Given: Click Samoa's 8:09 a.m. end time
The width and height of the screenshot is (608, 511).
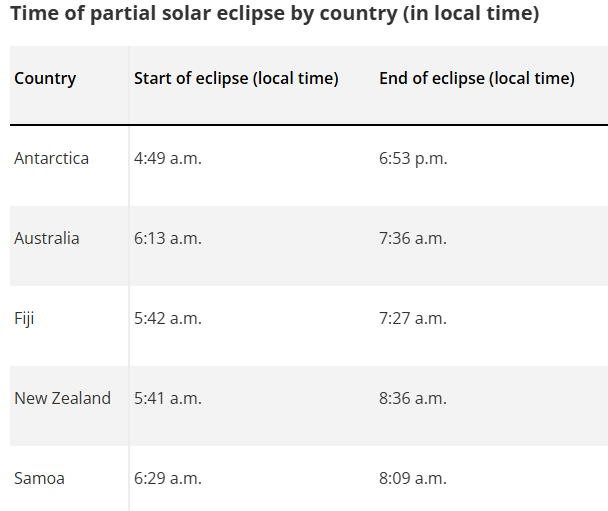Looking at the screenshot, I should coord(413,478).
